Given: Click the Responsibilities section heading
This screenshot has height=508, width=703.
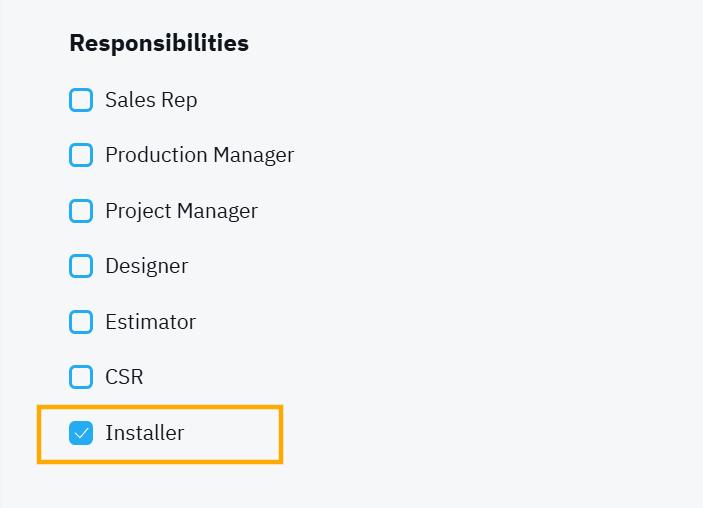Looking at the screenshot, I should click(158, 44).
